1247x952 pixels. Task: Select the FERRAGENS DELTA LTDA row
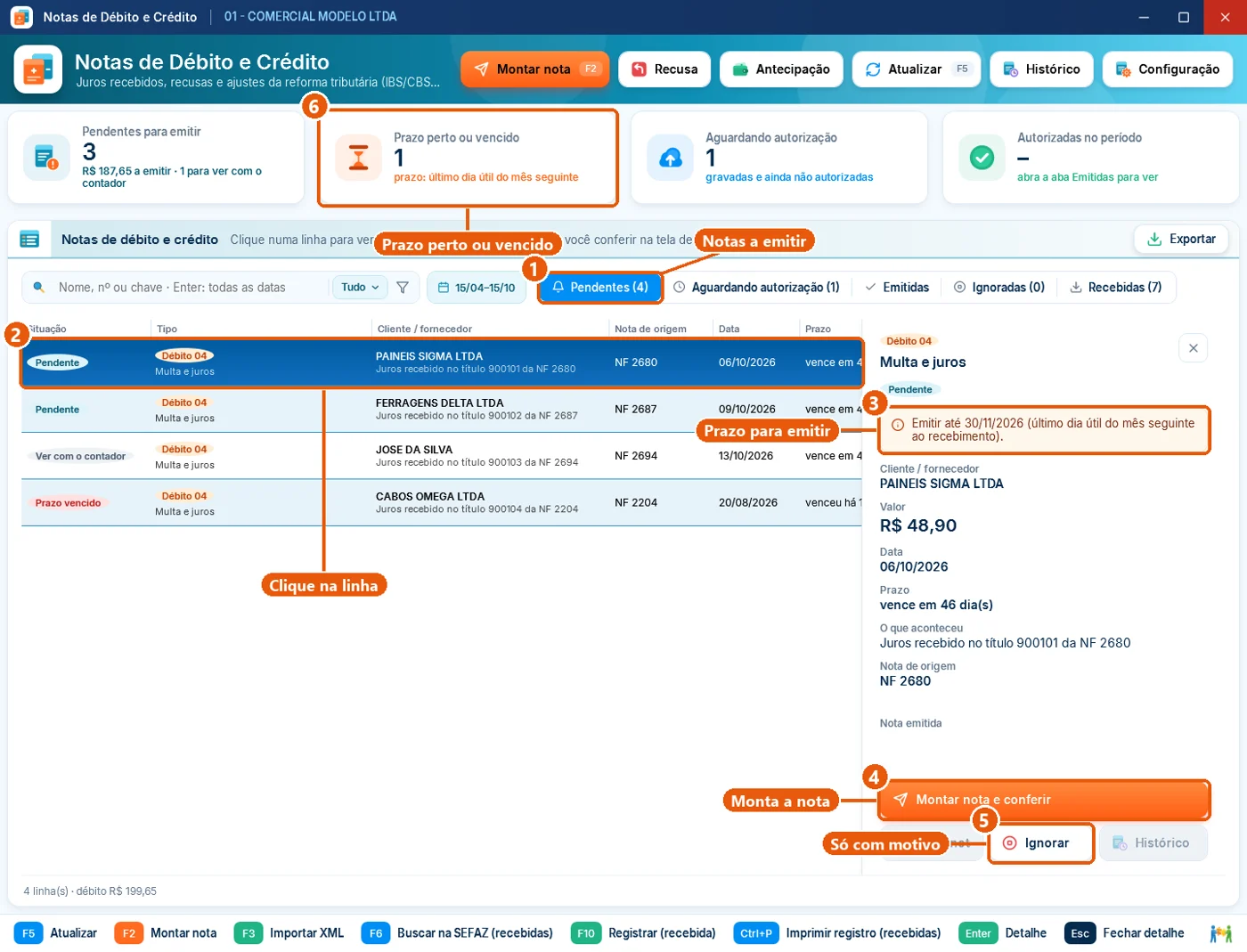click(442, 410)
